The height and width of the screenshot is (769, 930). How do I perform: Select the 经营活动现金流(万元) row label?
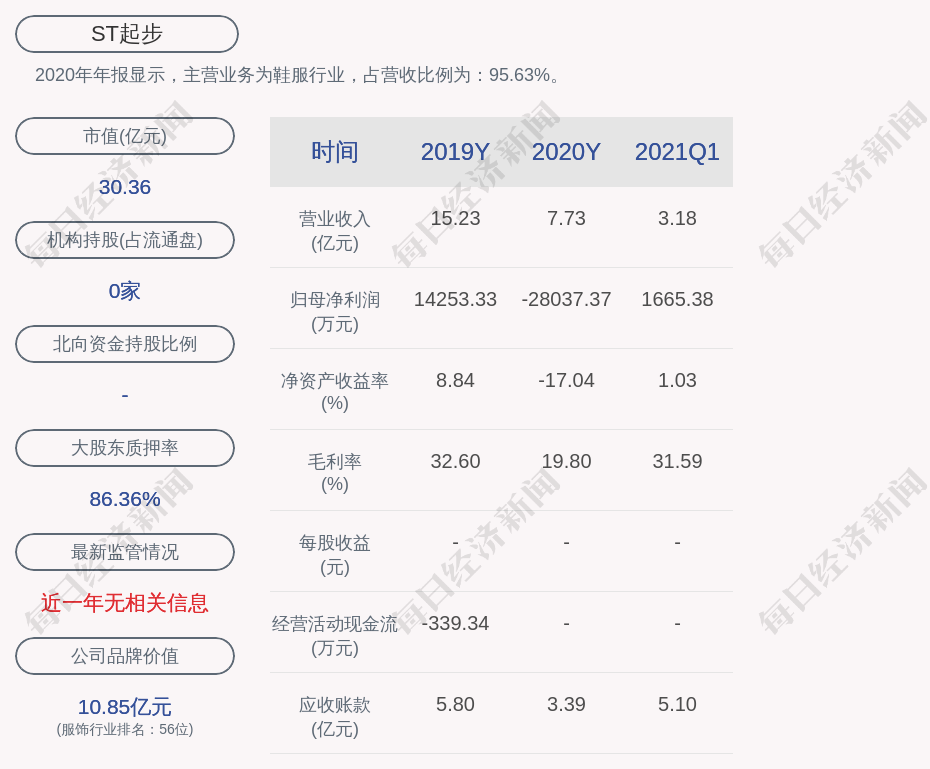[335, 636]
